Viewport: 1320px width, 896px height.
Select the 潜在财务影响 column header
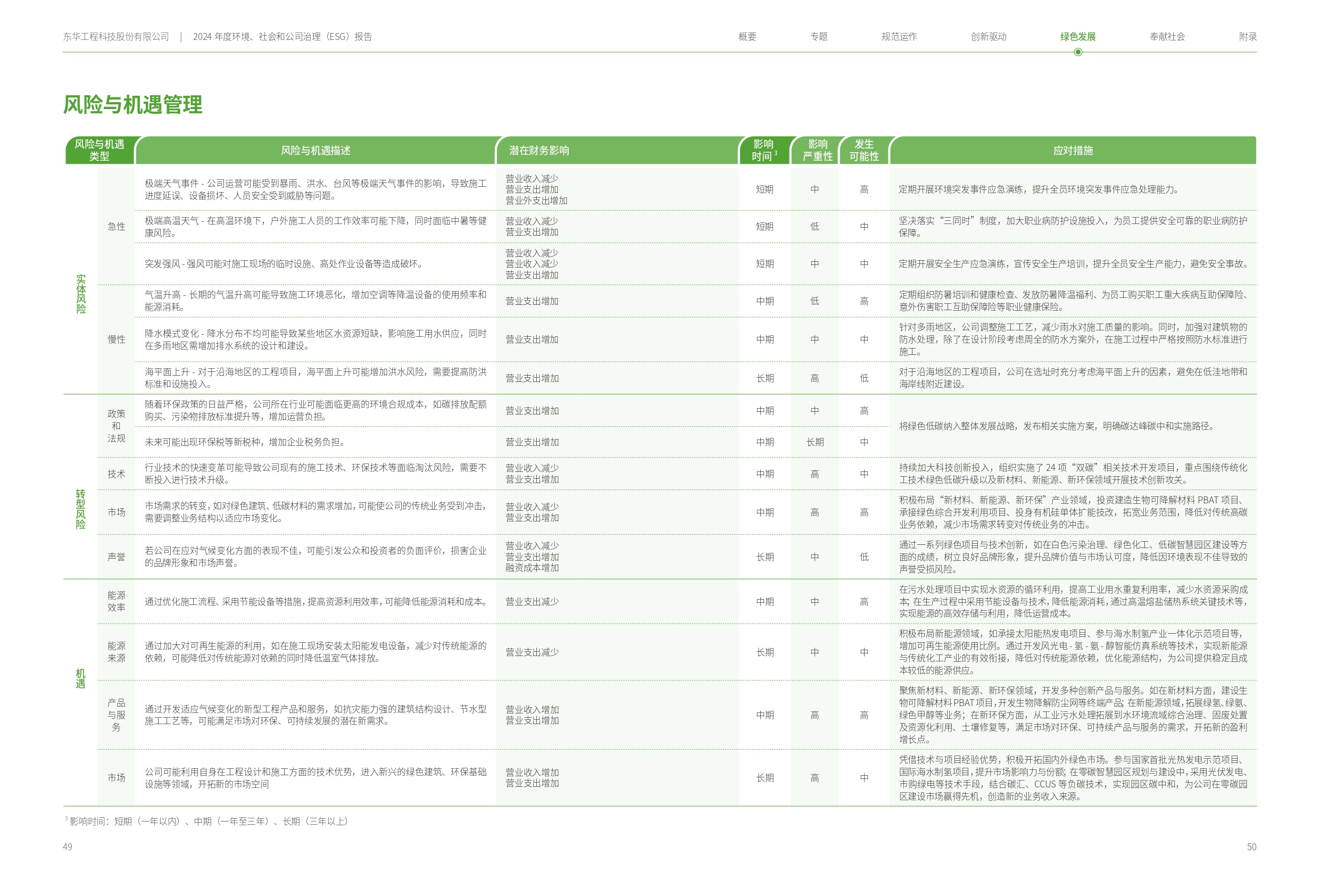pos(538,151)
